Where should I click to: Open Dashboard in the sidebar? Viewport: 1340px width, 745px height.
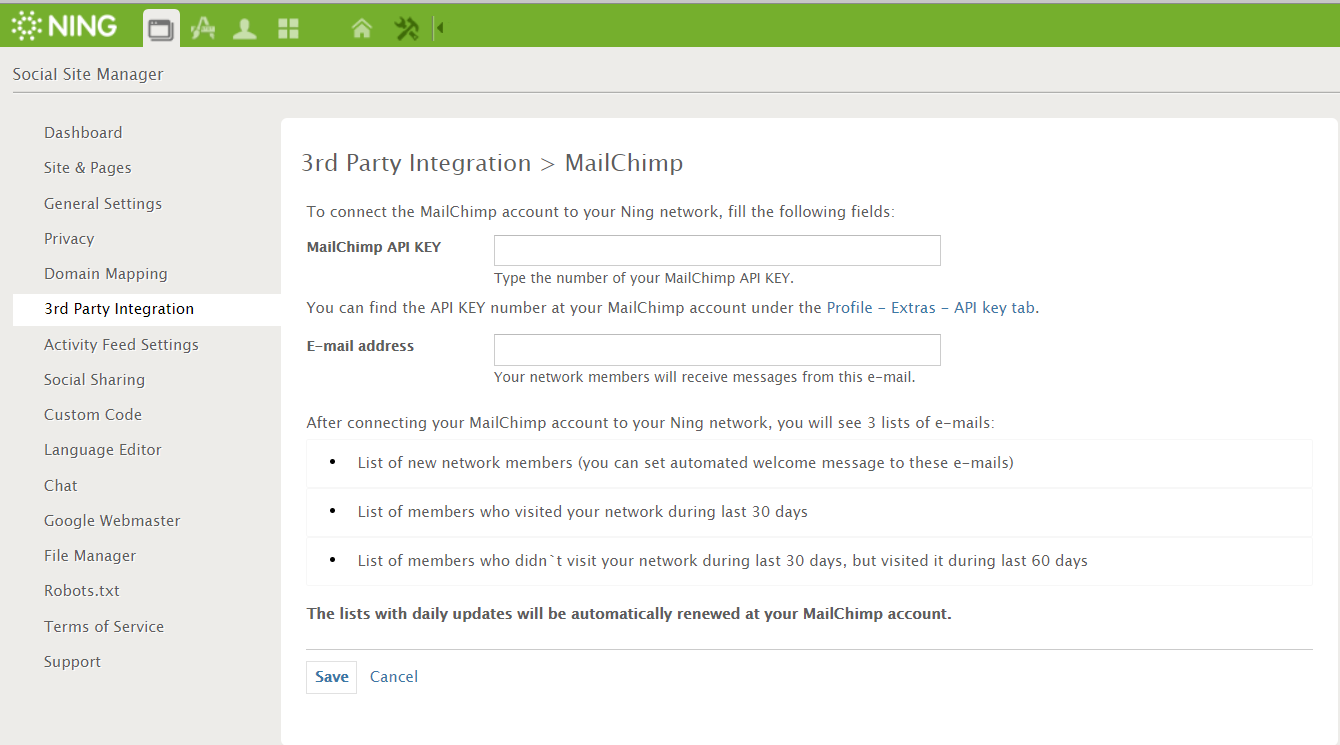[83, 133]
